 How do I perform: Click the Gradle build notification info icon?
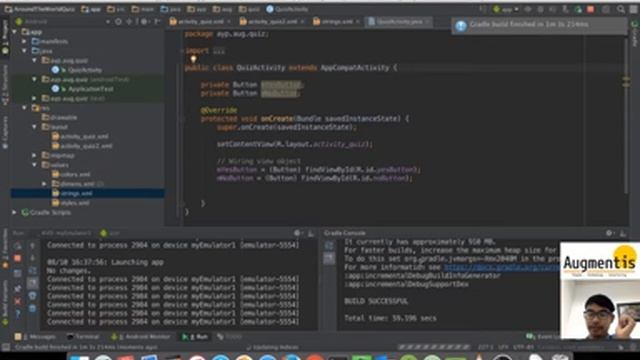(x=461, y=25)
